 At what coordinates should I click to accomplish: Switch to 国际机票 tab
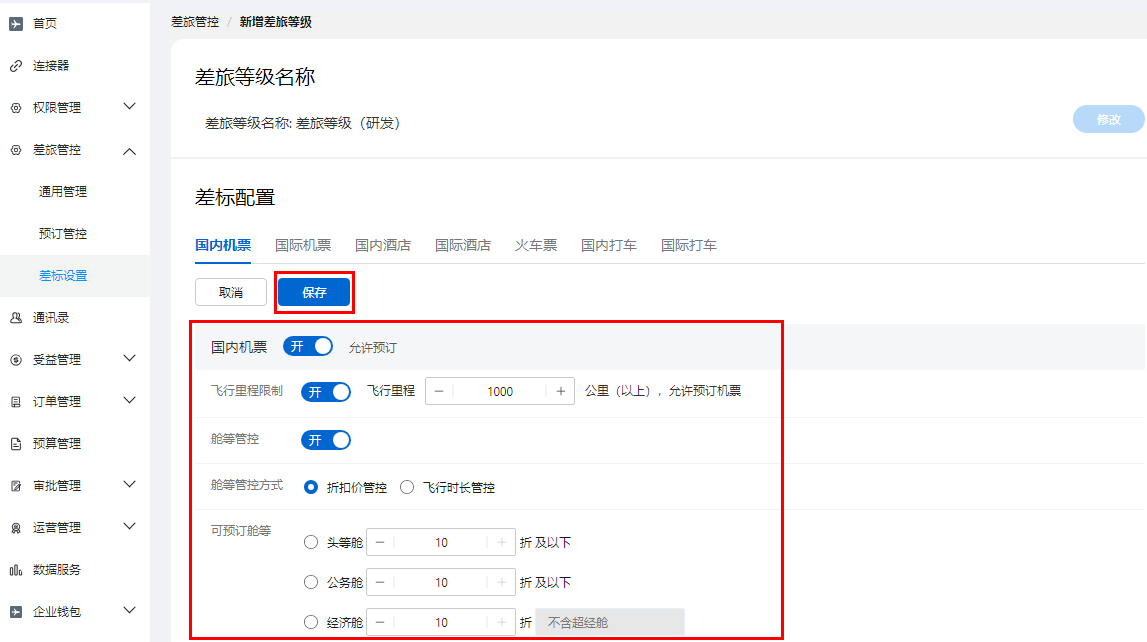click(303, 245)
